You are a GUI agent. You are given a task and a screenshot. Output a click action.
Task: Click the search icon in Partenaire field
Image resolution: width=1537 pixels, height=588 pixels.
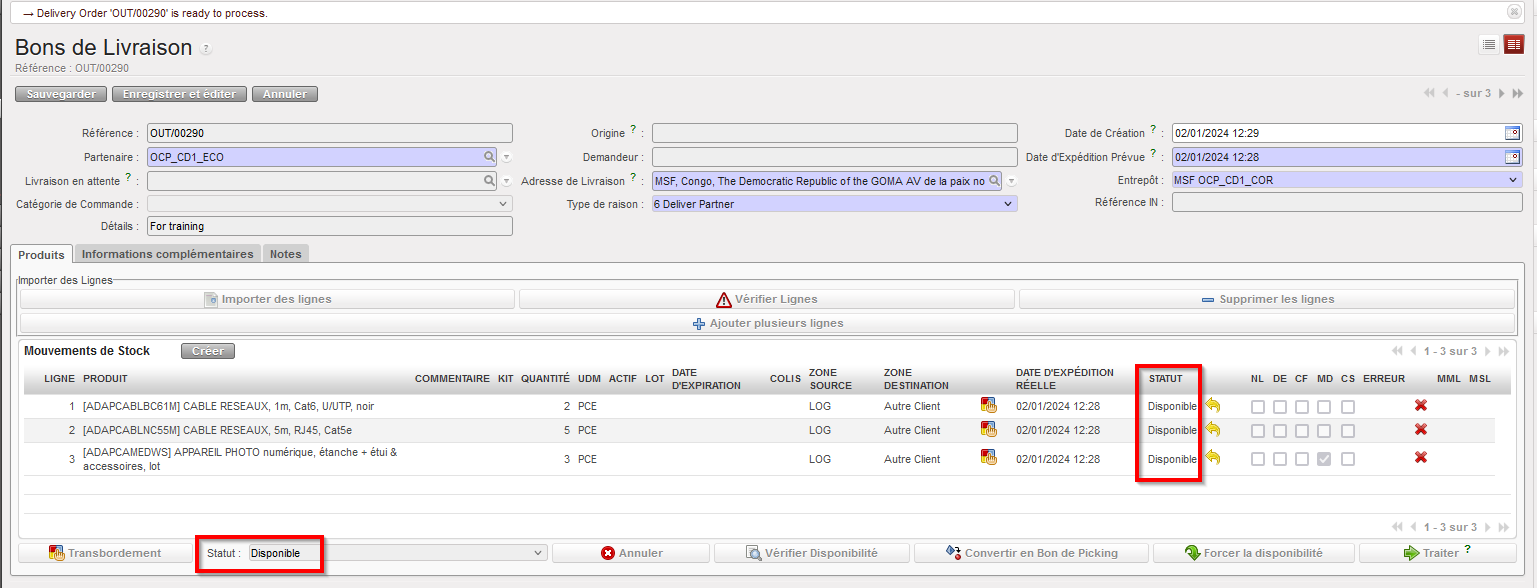click(x=490, y=157)
